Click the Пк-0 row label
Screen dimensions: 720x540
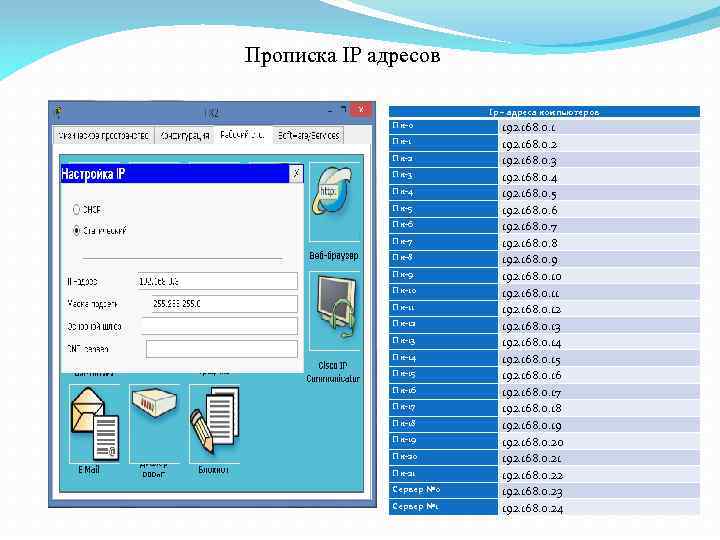(x=443, y=126)
